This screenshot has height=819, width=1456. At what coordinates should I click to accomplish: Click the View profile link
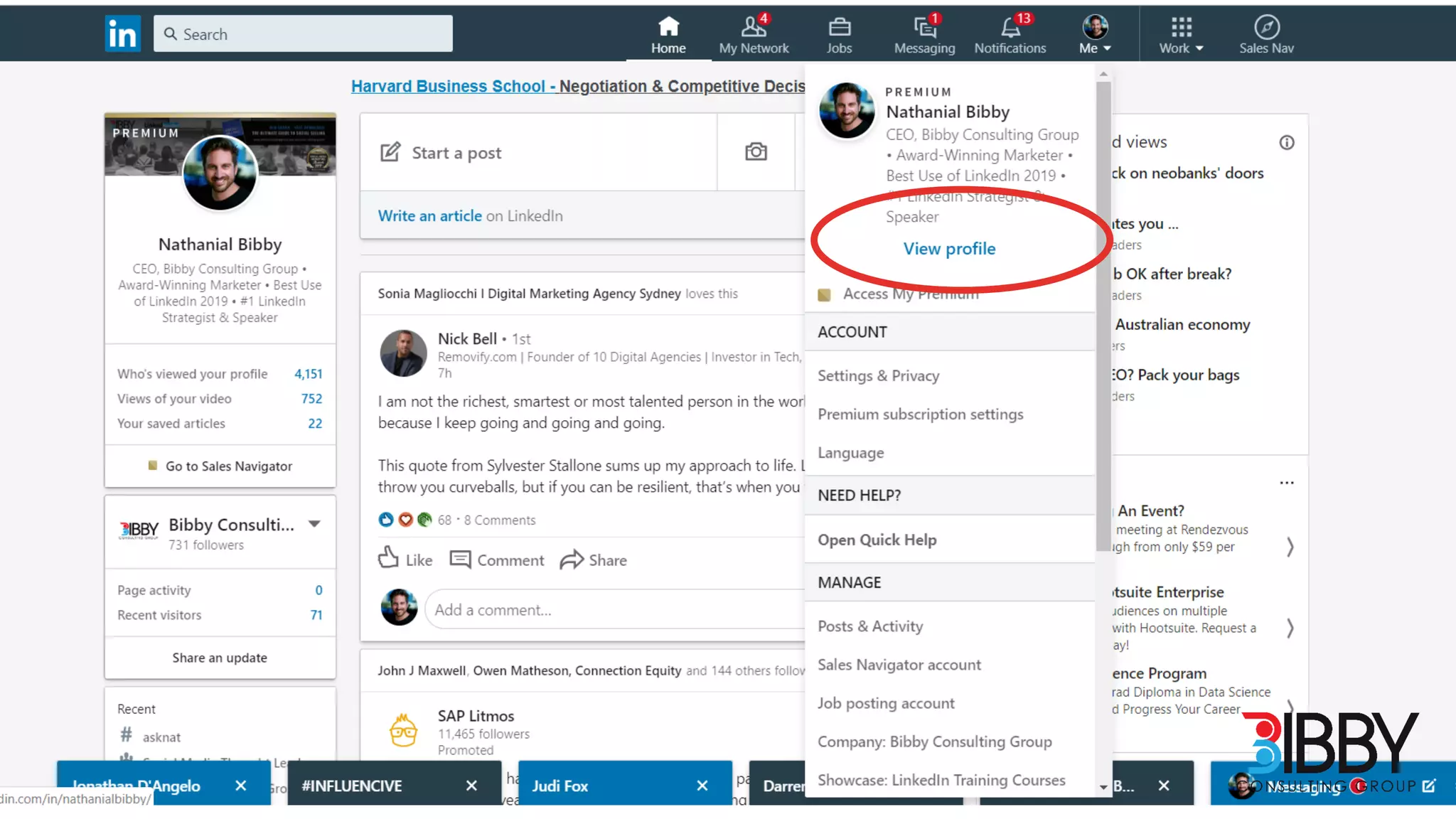click(949, 249)
